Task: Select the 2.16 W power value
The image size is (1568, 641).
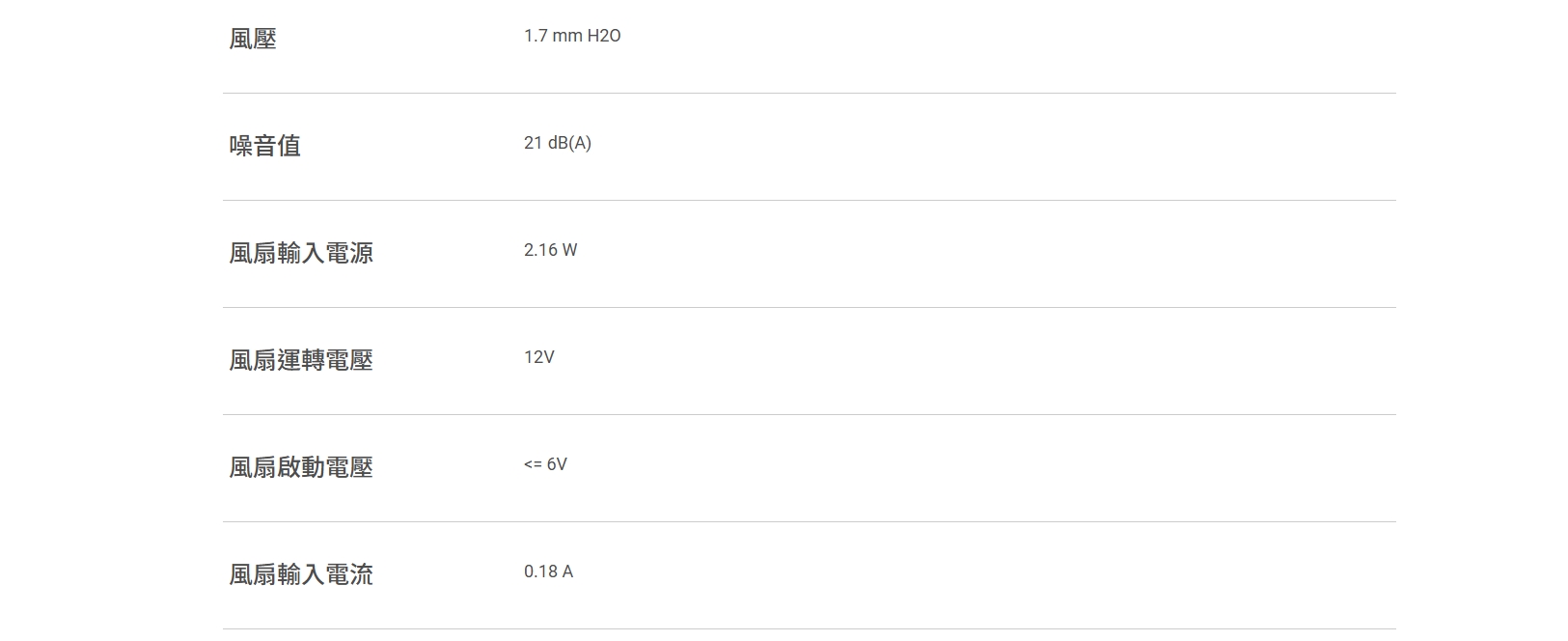Action: (550, 250)
